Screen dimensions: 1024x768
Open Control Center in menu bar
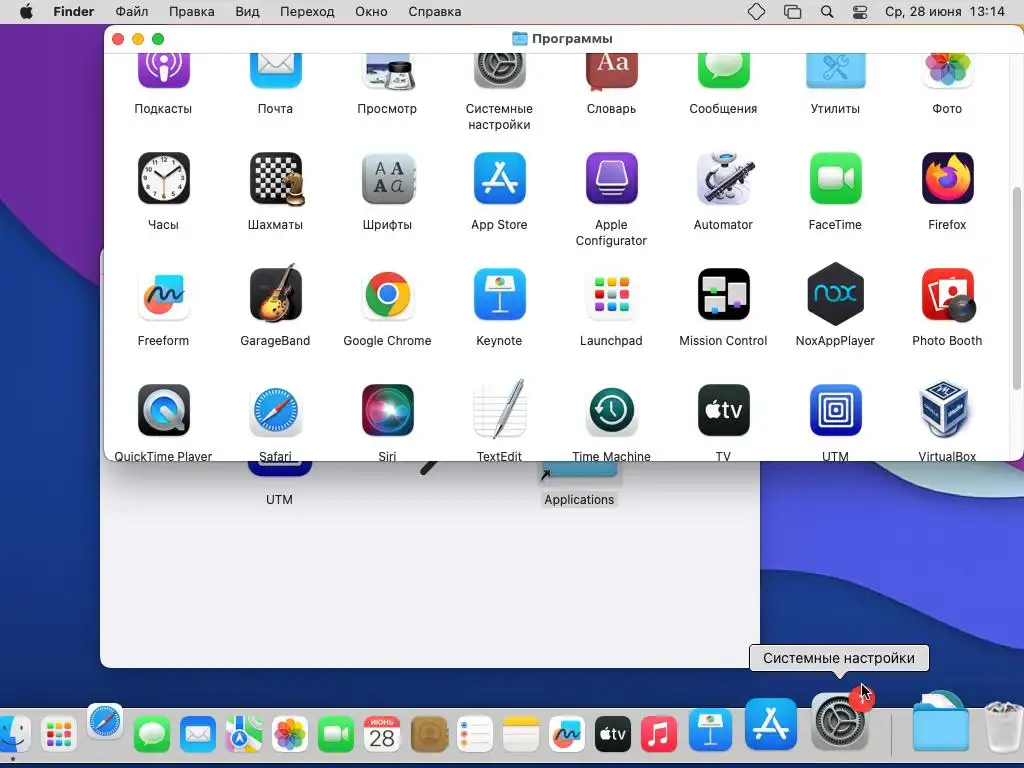pyautogui.click(x=860, y=12)
